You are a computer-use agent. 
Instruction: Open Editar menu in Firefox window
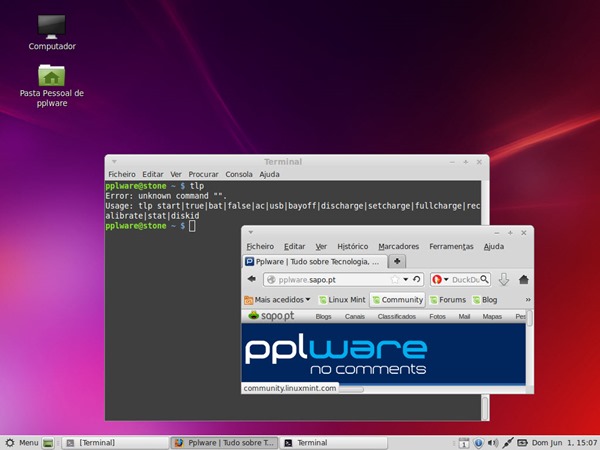pyautogui.click(x=294, y=246)
